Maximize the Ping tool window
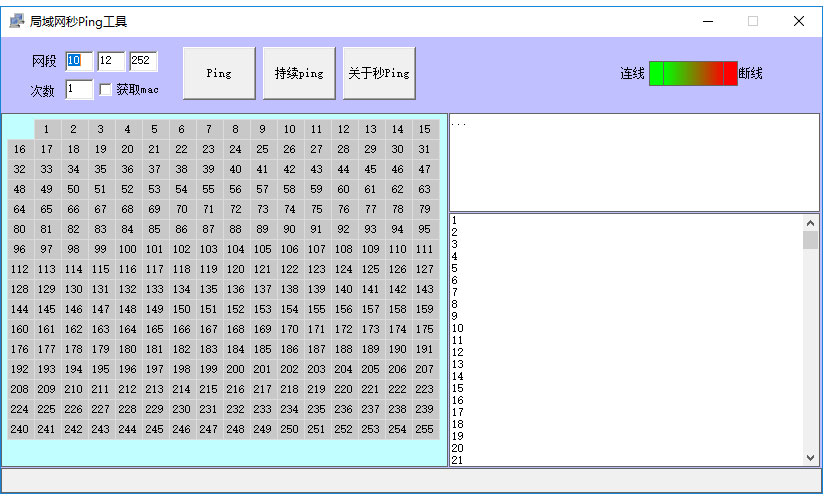 [x=753, y=21]
